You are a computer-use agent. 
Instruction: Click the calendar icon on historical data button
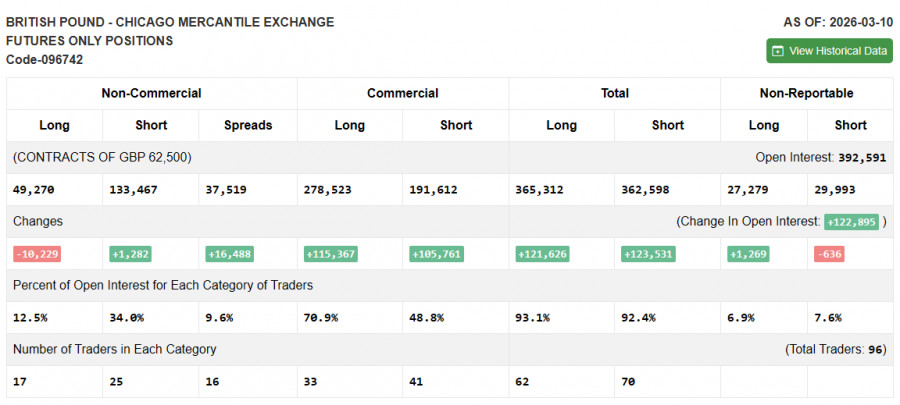tap(778, 51)
